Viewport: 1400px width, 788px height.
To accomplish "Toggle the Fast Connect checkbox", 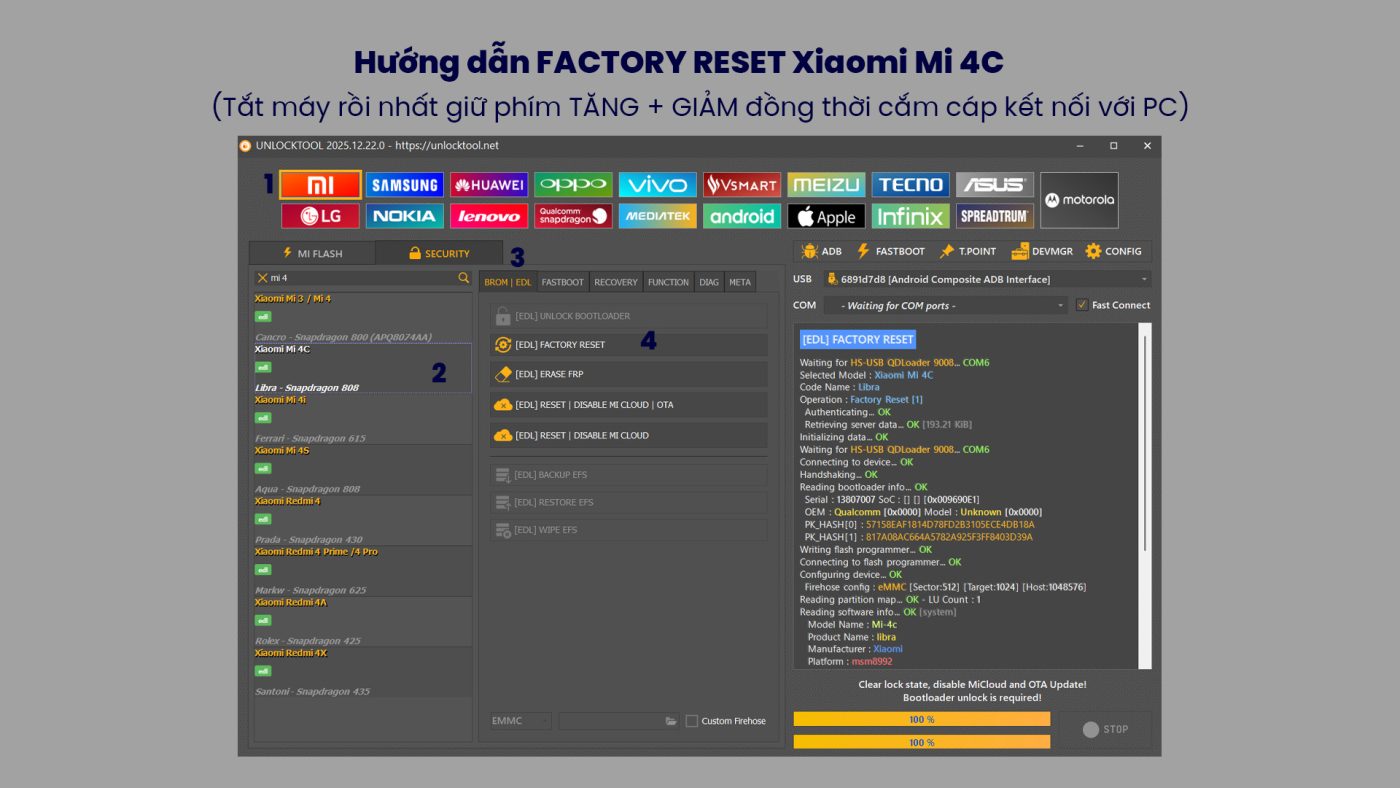I will (x=1082, y=305).
